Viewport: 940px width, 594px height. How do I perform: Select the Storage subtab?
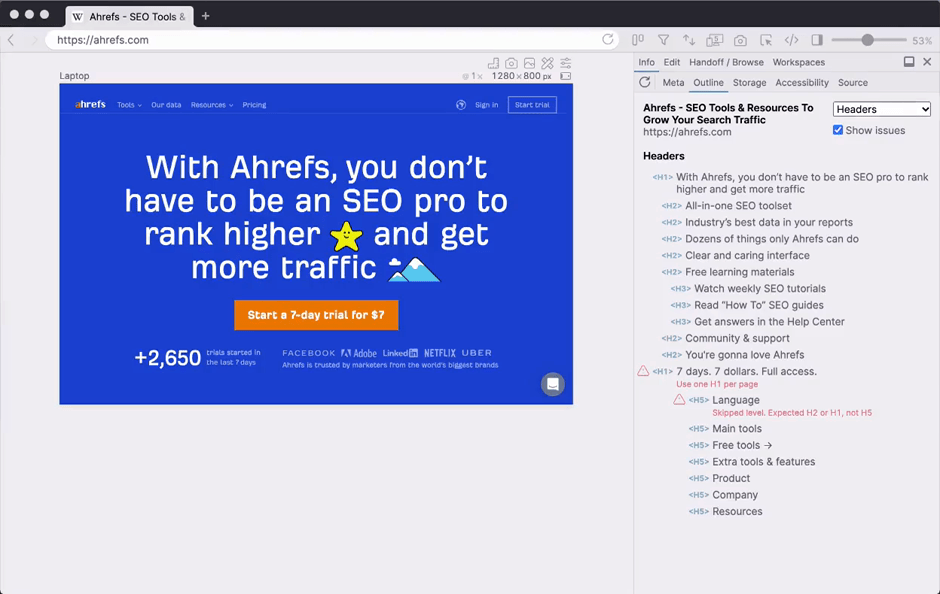tap(749, 83)
